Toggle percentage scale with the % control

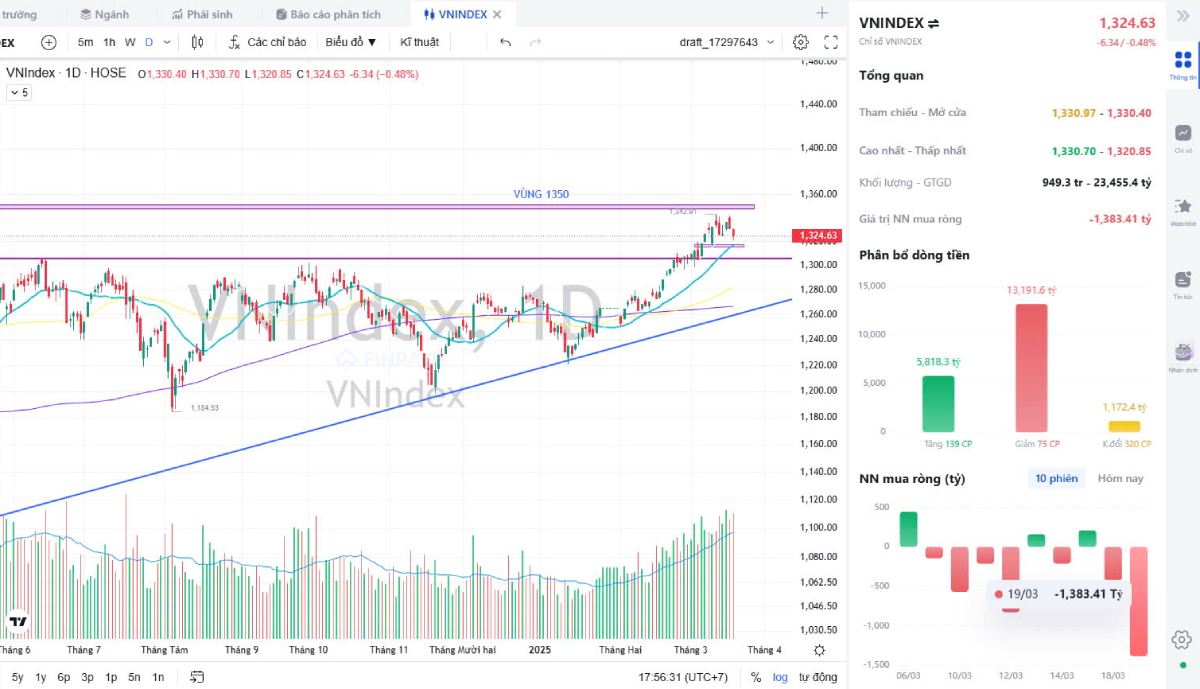pos(757,677)
